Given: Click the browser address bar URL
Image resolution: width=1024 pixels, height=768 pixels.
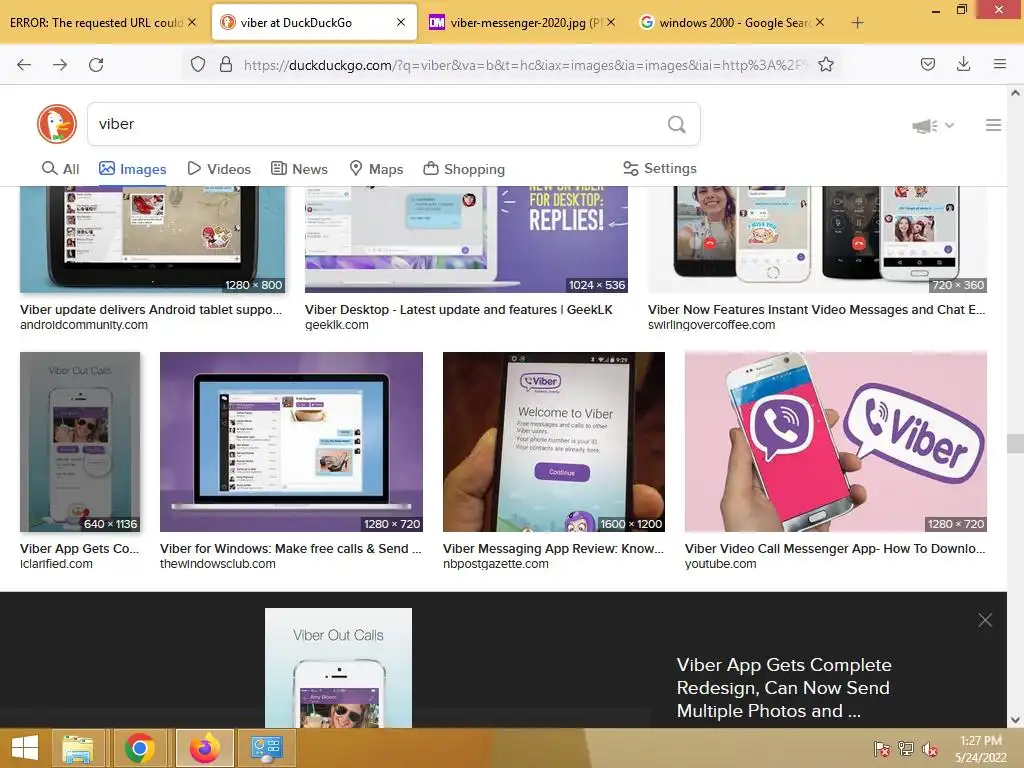Looking at the screenshot, I should pyautogui.click(x=525, y=65).
